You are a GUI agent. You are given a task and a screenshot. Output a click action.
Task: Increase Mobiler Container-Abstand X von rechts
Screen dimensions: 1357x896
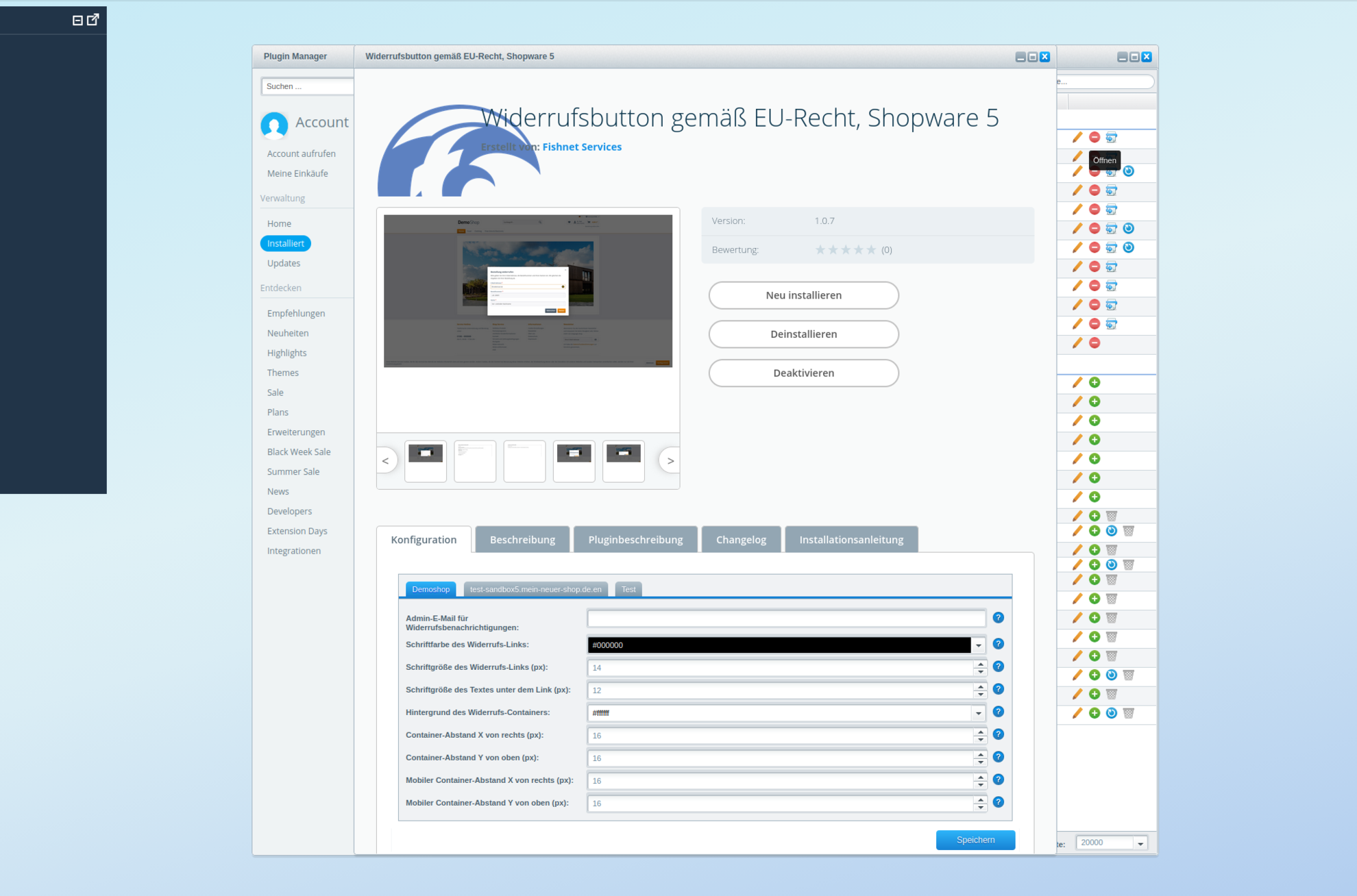pos(981,777)
